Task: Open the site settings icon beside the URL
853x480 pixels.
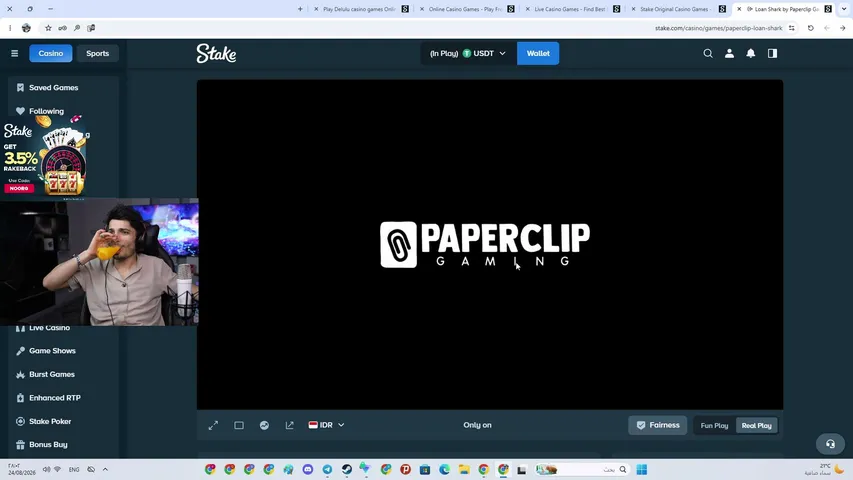Action: pyautogui.click(x=792, y=28)
